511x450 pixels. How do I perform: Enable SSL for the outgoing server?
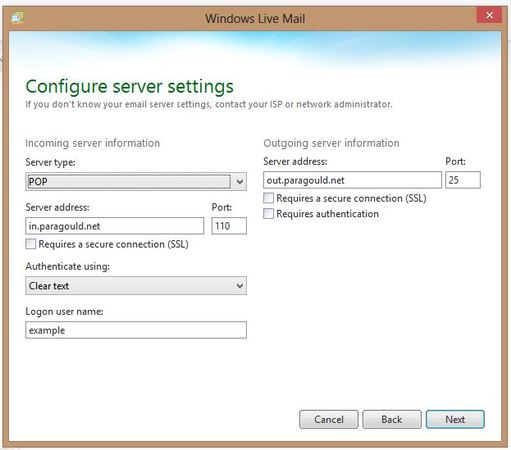(x=268, y=198)
